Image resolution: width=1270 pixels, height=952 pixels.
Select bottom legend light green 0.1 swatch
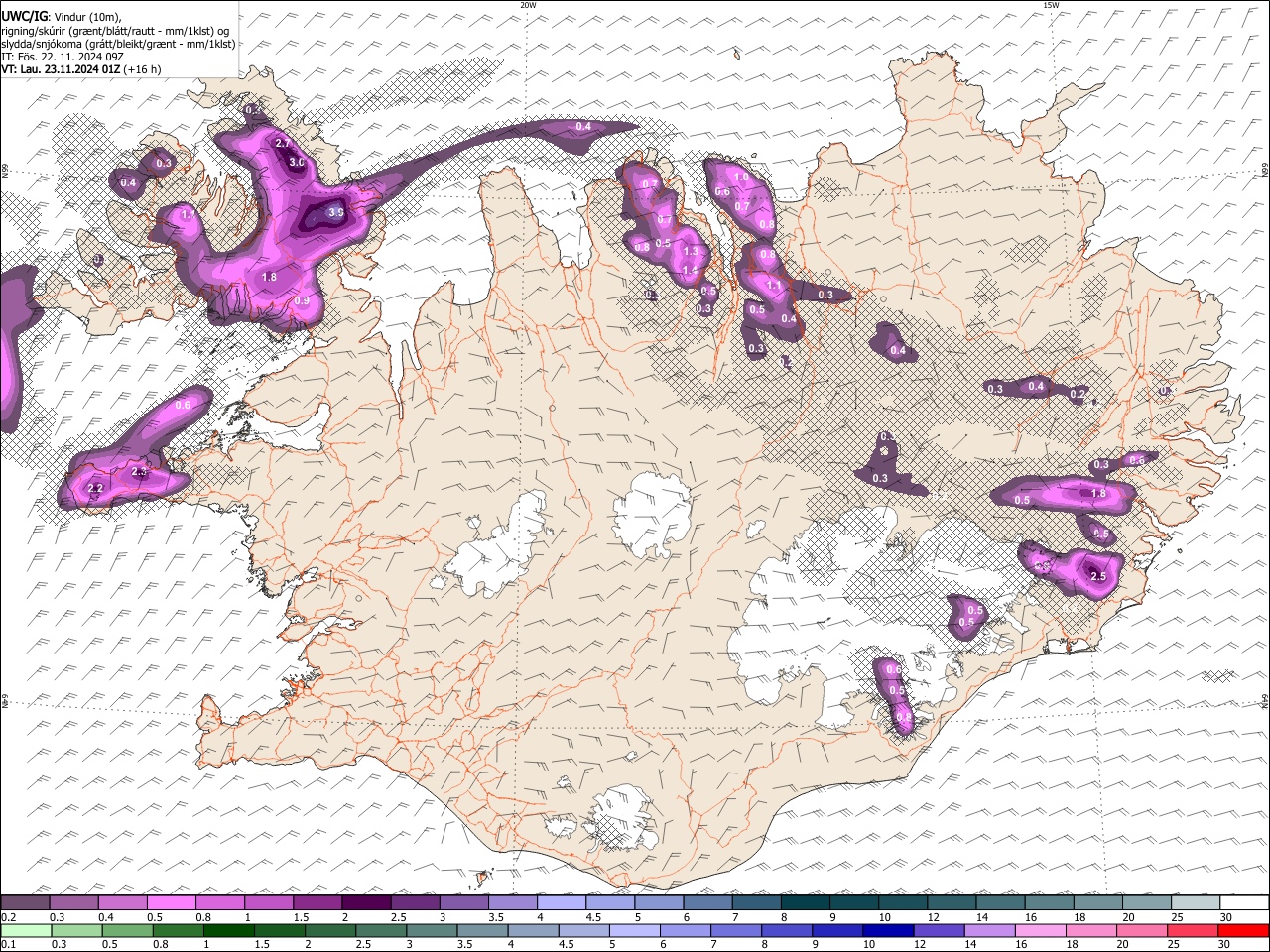pos(25,930)
